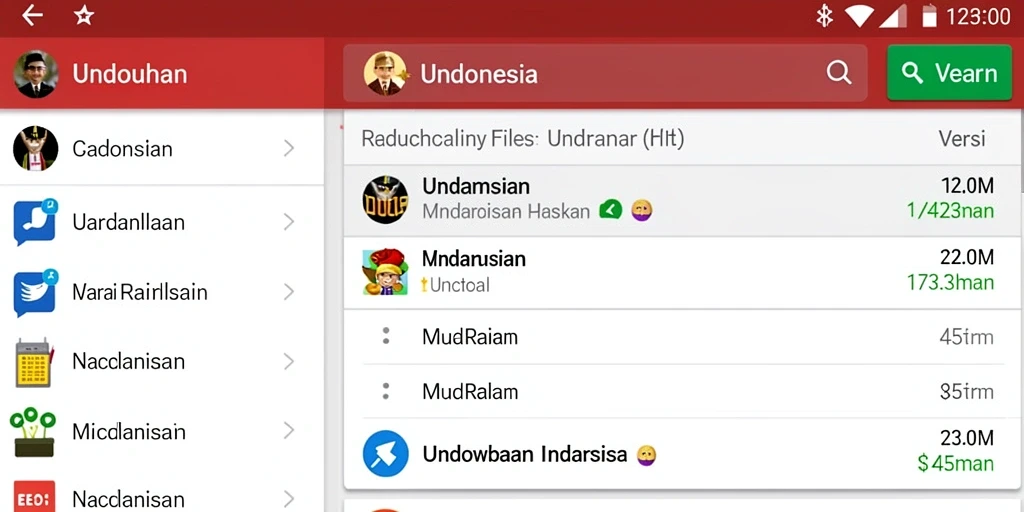Tap the star favorite icon
The image size is (1024, 512).
84,16
